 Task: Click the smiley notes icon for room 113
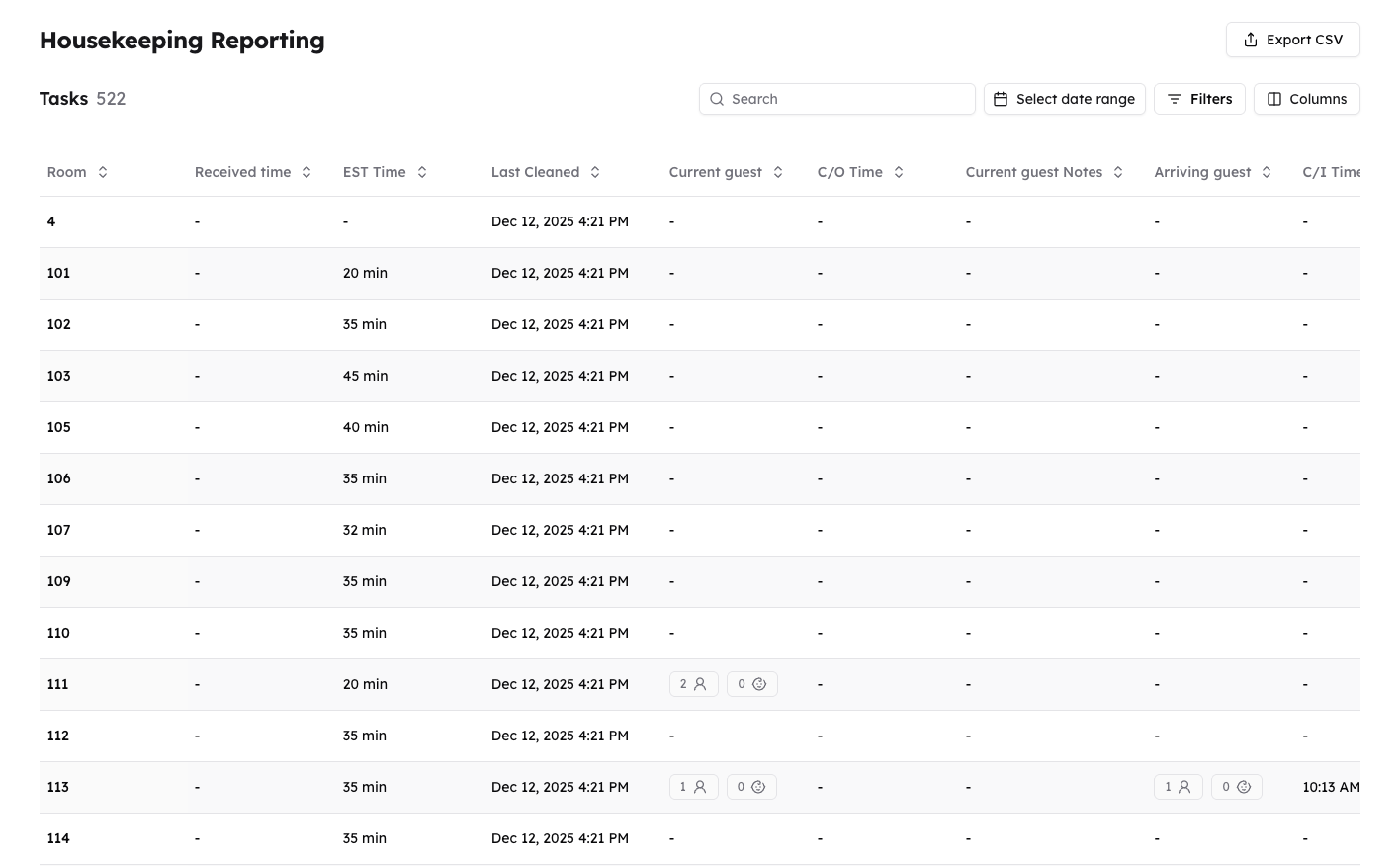[759, 786]
